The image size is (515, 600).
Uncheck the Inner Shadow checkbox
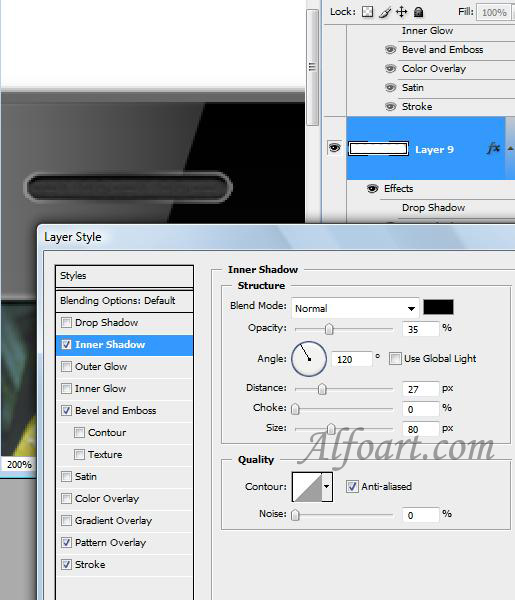click(x=66, y=344)
